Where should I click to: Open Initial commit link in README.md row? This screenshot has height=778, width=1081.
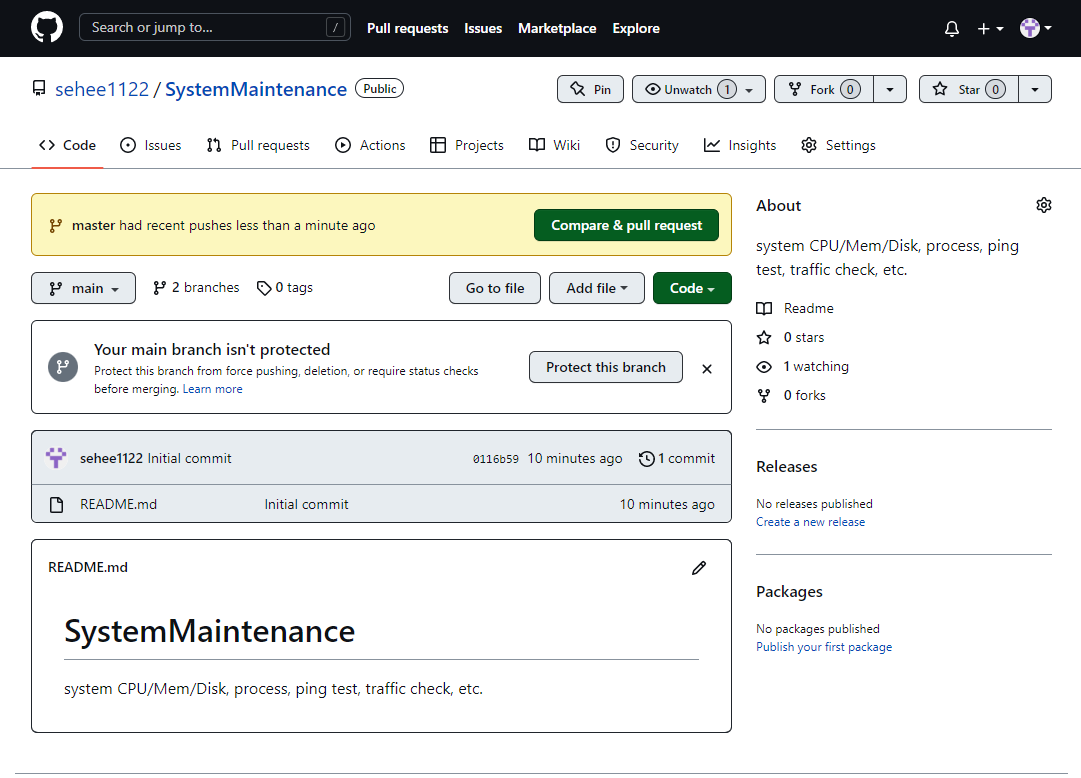pyautogui.click(x=306, y=504)
